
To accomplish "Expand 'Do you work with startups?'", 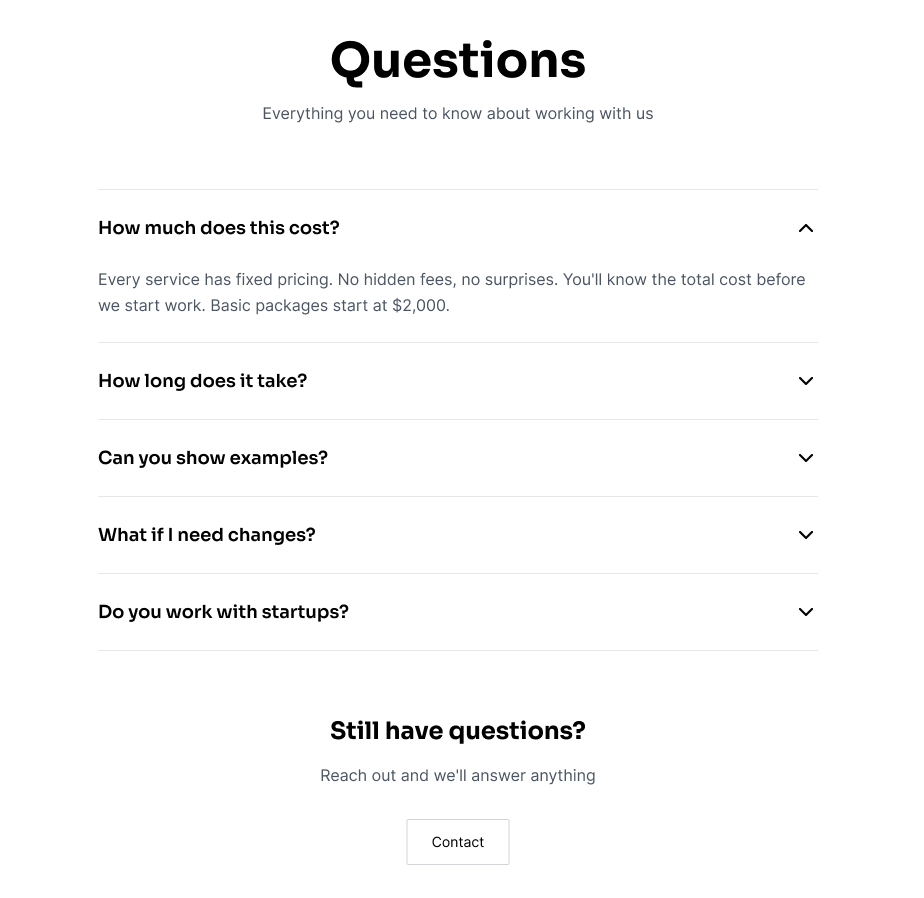I will point(223,612).
